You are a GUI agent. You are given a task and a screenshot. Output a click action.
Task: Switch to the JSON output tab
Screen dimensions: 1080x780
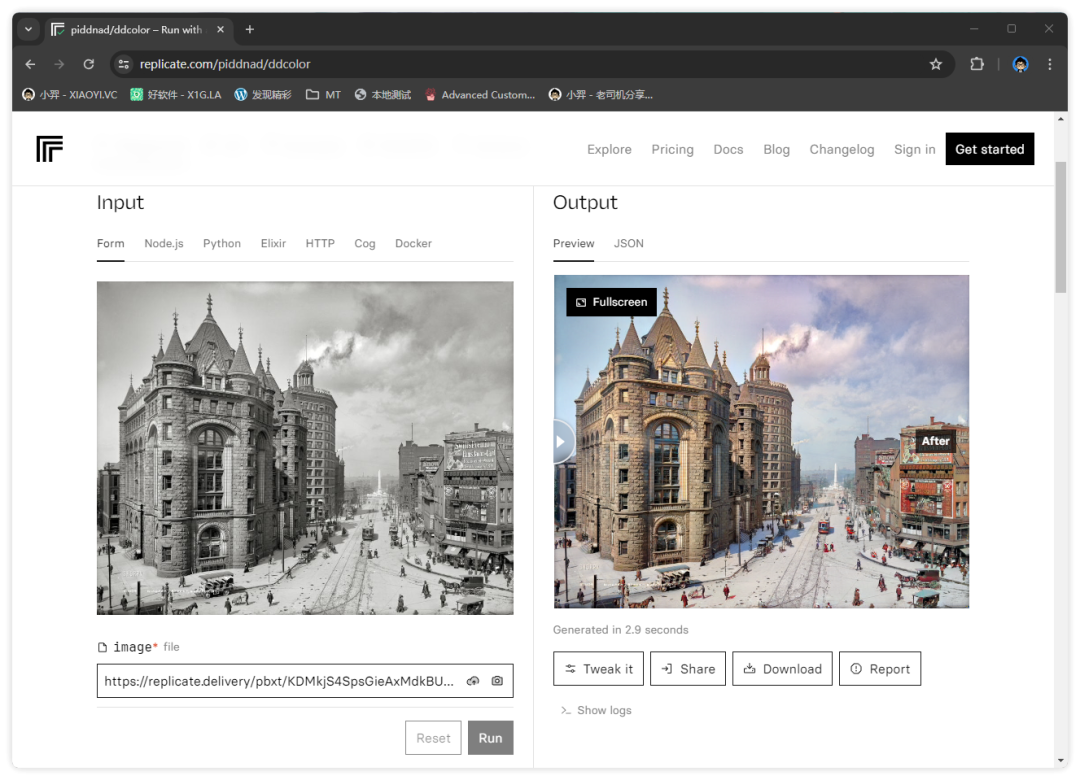628,243
